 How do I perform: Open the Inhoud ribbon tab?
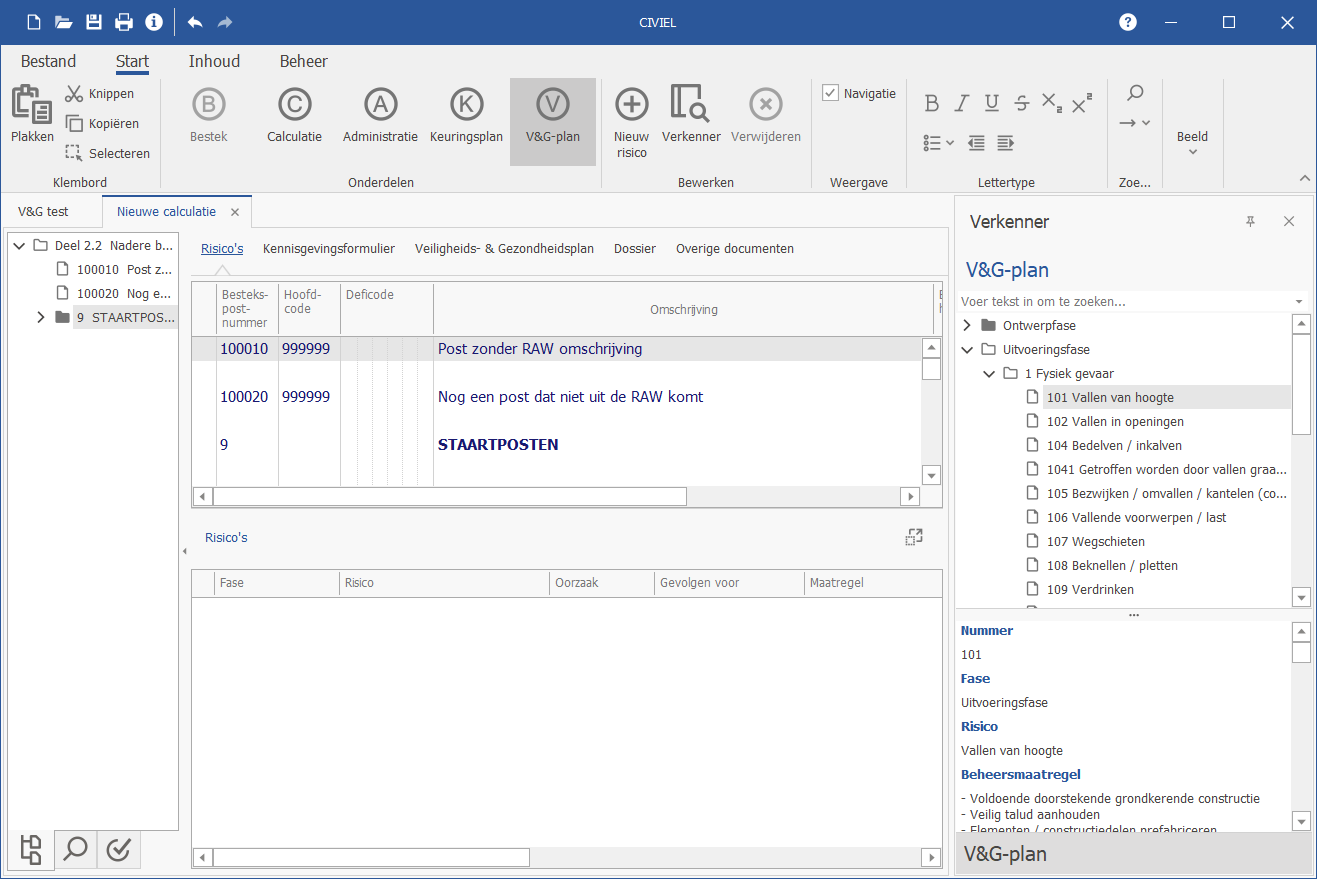(214, 61)
